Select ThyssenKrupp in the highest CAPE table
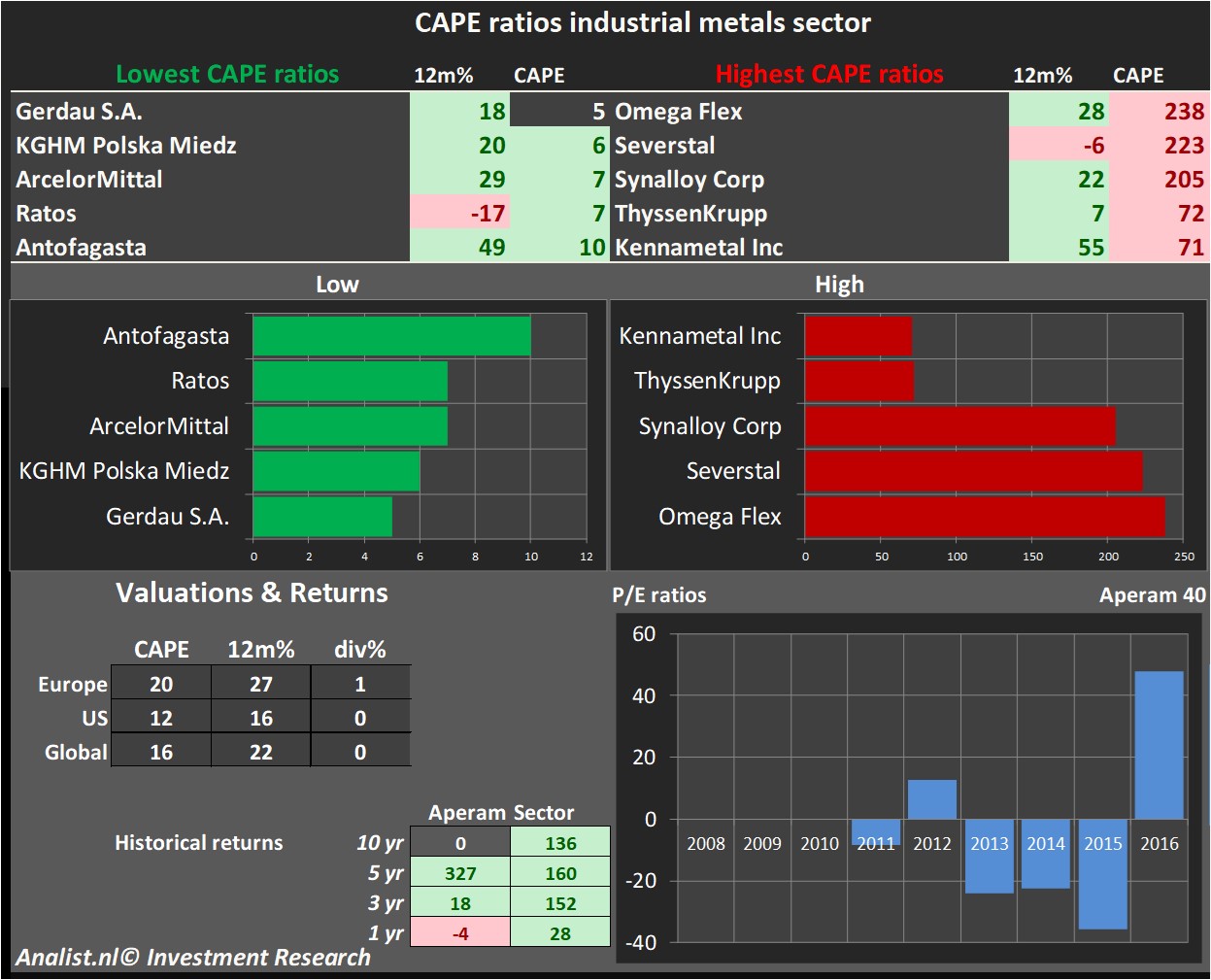1211x980 pixels. [691, 214]
